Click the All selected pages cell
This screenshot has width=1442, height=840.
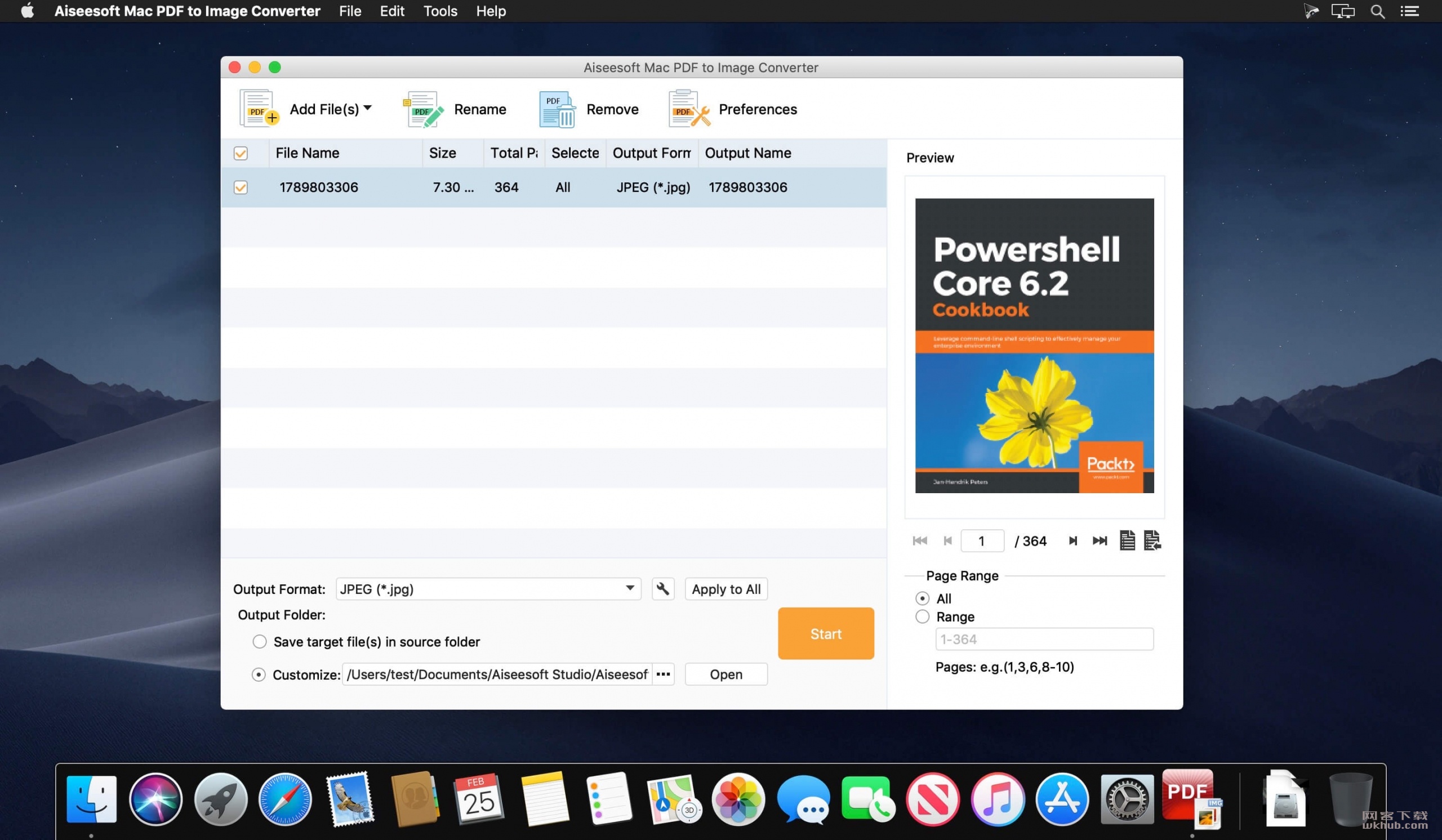tap(563, 187)
